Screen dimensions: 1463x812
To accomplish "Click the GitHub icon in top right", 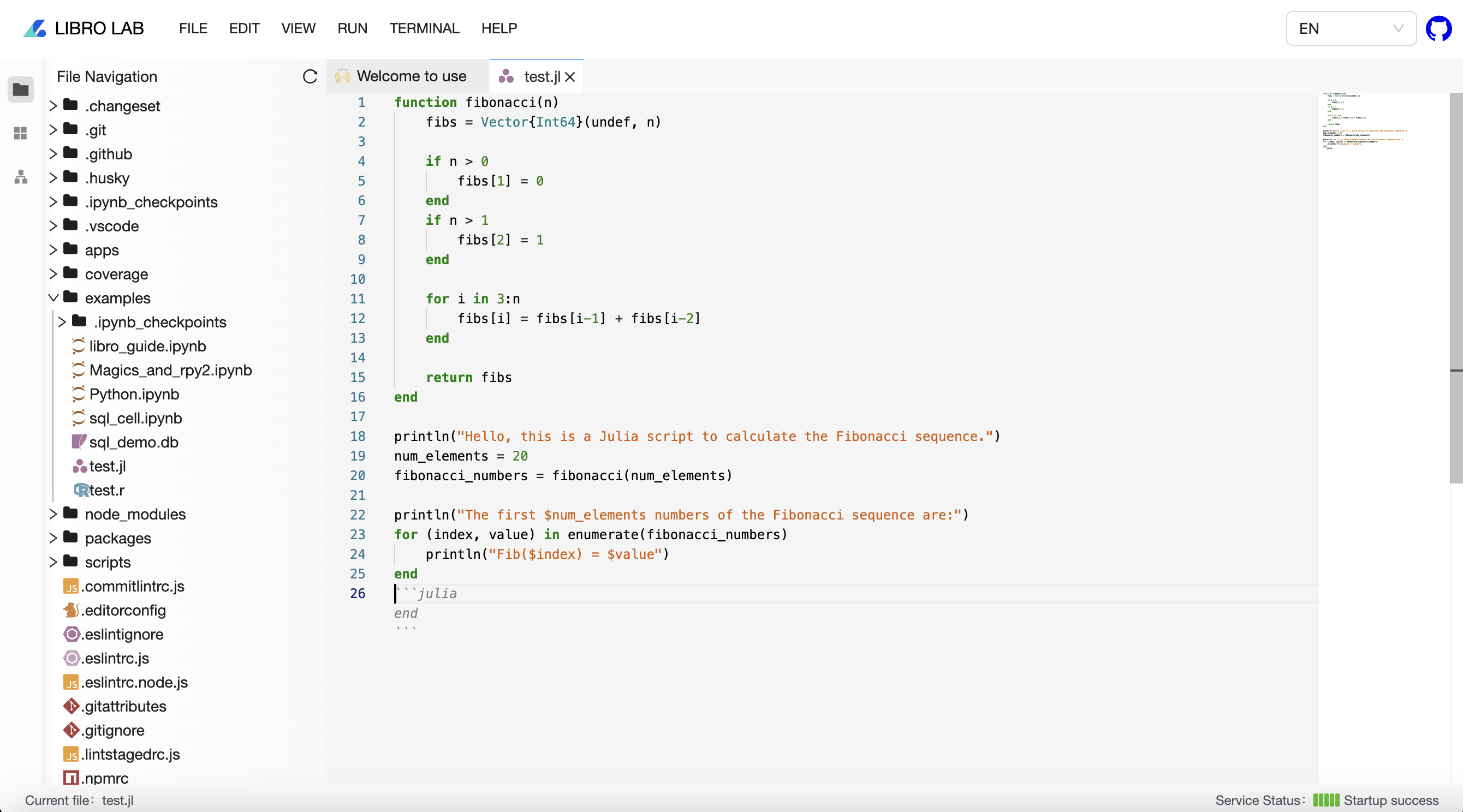I will tap(1439, 27).
